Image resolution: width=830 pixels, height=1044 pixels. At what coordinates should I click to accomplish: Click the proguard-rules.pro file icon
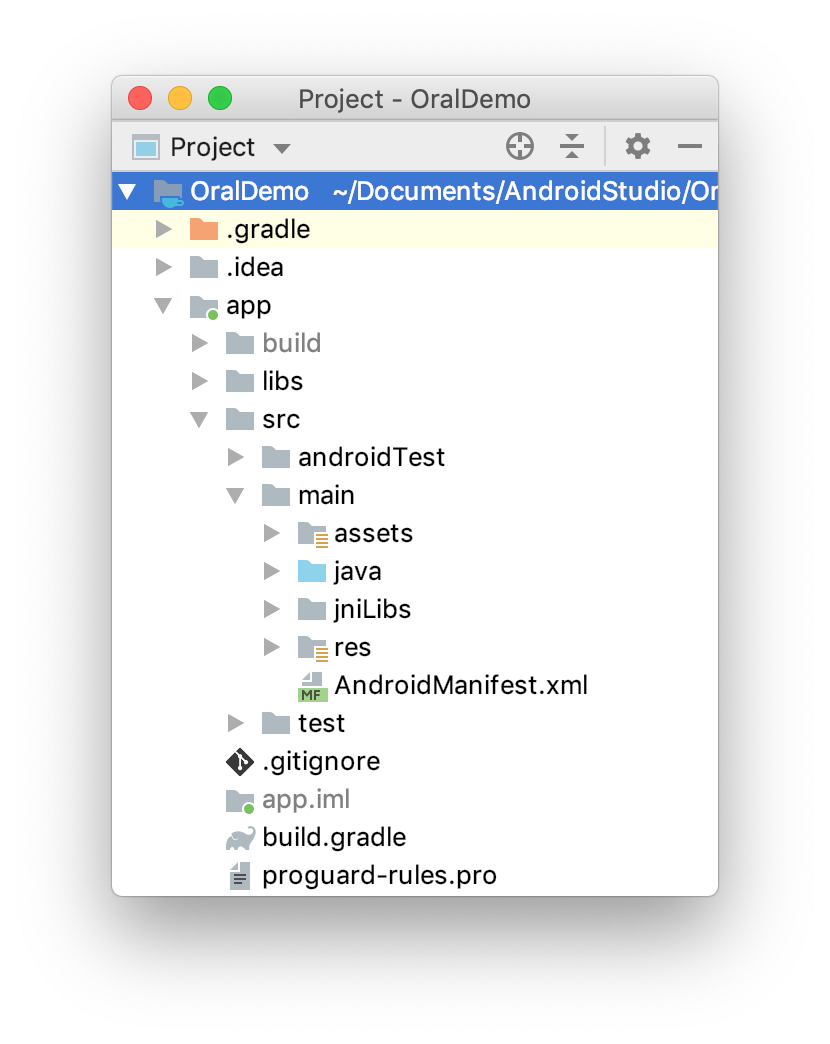[240, 876]
